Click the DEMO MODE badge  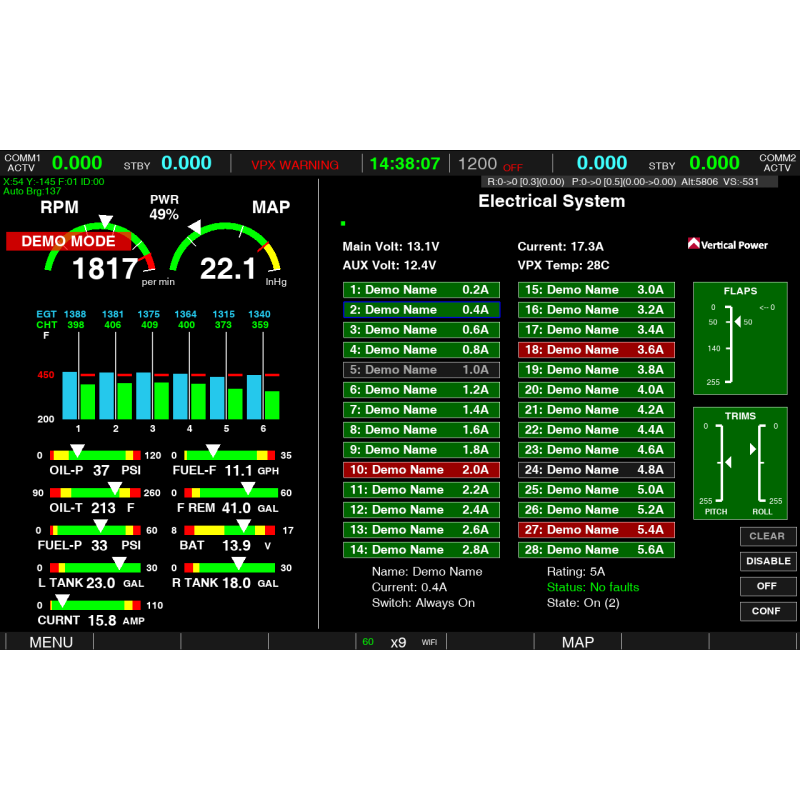click(x=68, y=241)
